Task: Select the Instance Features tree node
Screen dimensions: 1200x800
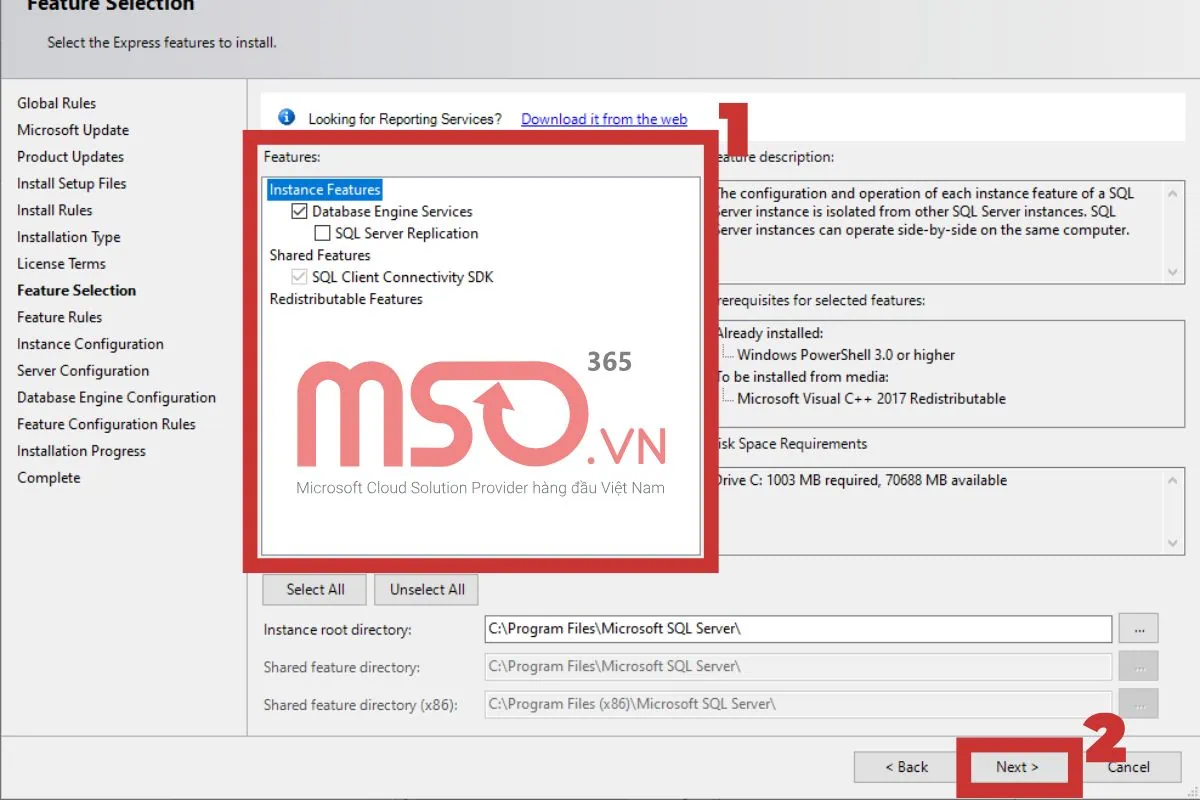Action: pos(324,189)
